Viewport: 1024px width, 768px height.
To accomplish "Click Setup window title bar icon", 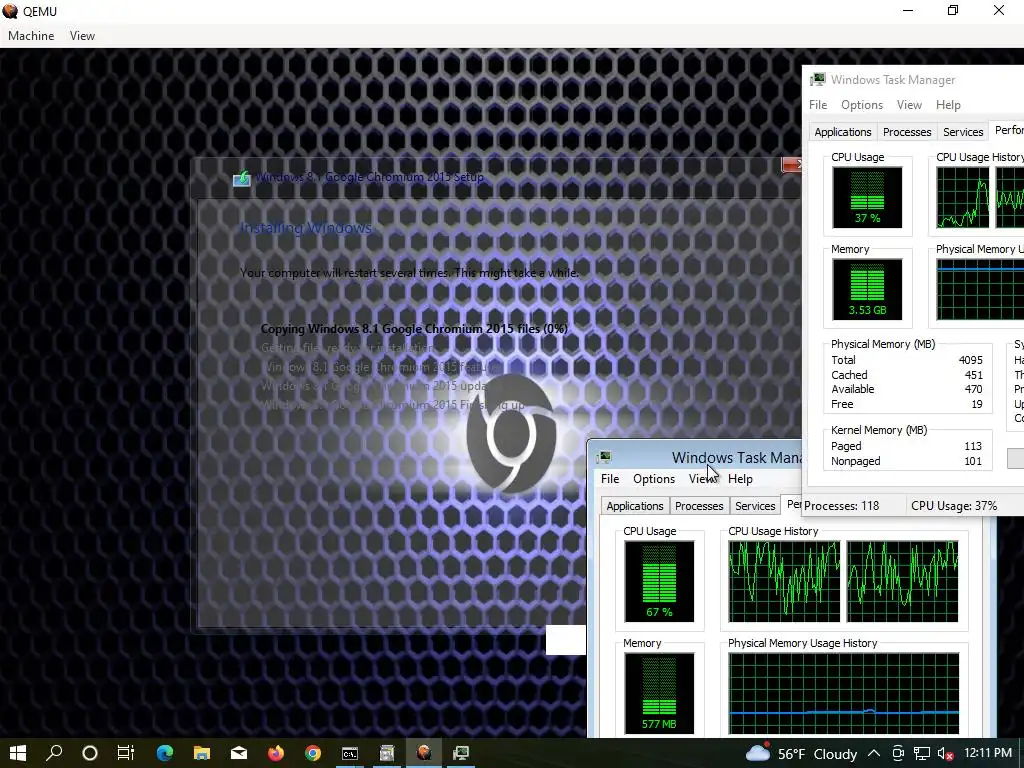I will pyautogui.click(x=242, y=178).
